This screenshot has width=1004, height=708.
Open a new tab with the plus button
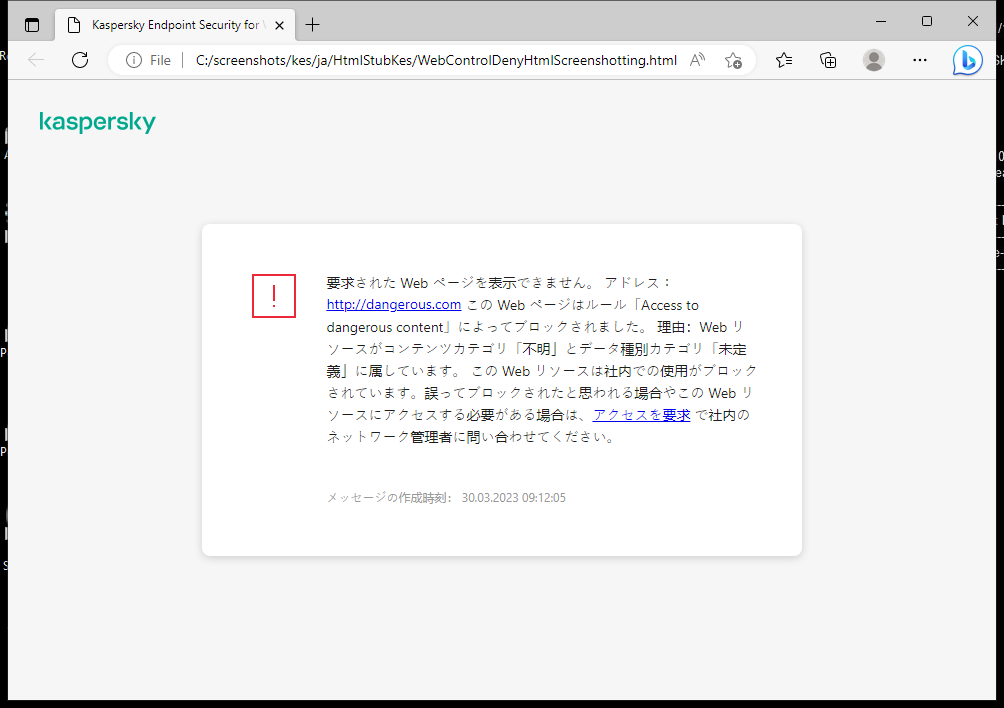tap(311, 24)
